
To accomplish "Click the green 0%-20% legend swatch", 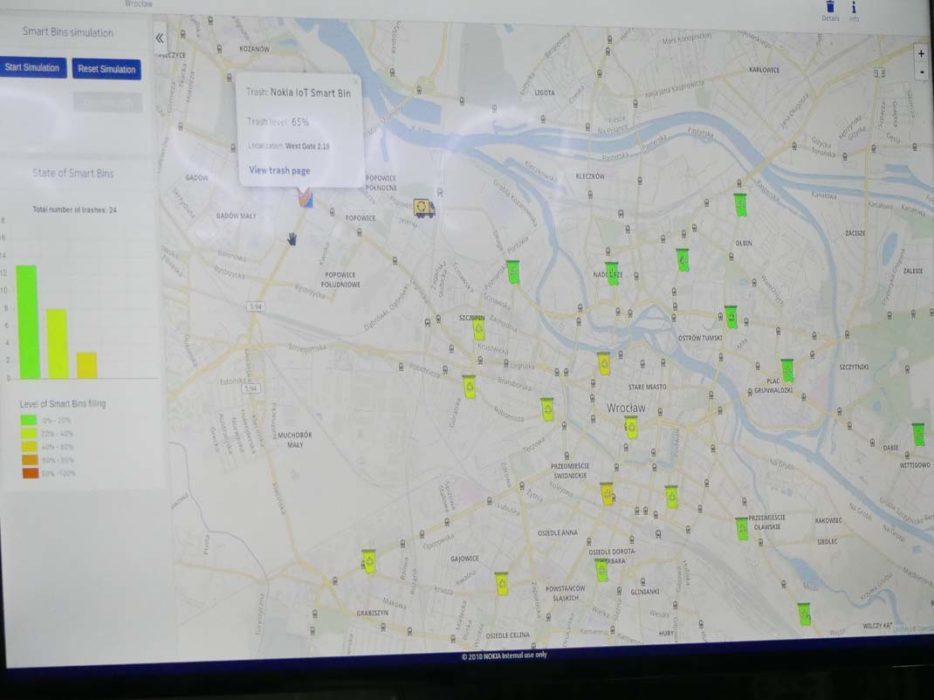I will [29, 421].
